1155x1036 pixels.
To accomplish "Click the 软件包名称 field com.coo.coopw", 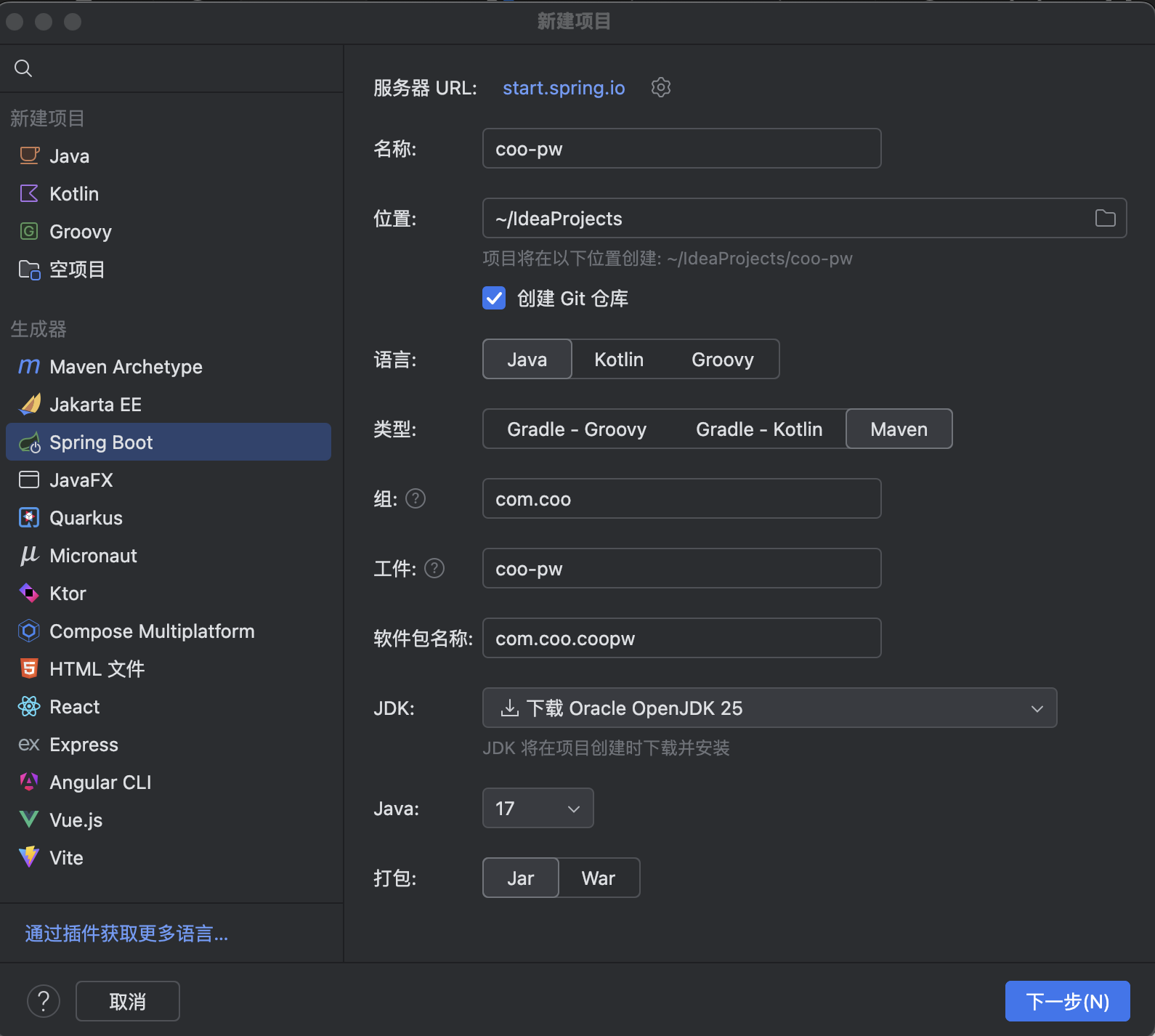I will 681,638.
